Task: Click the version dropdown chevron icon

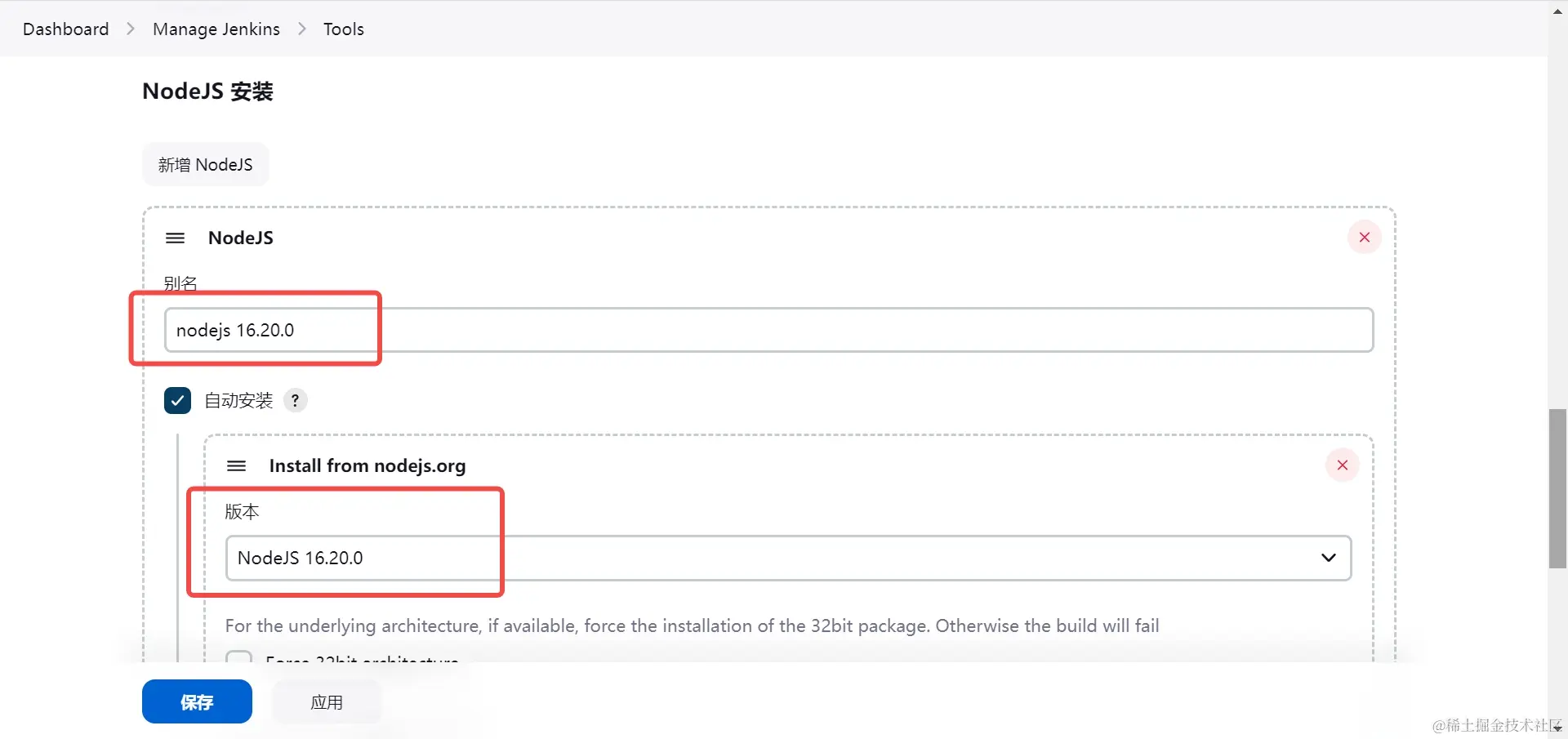Action: tap(1328, 558)
